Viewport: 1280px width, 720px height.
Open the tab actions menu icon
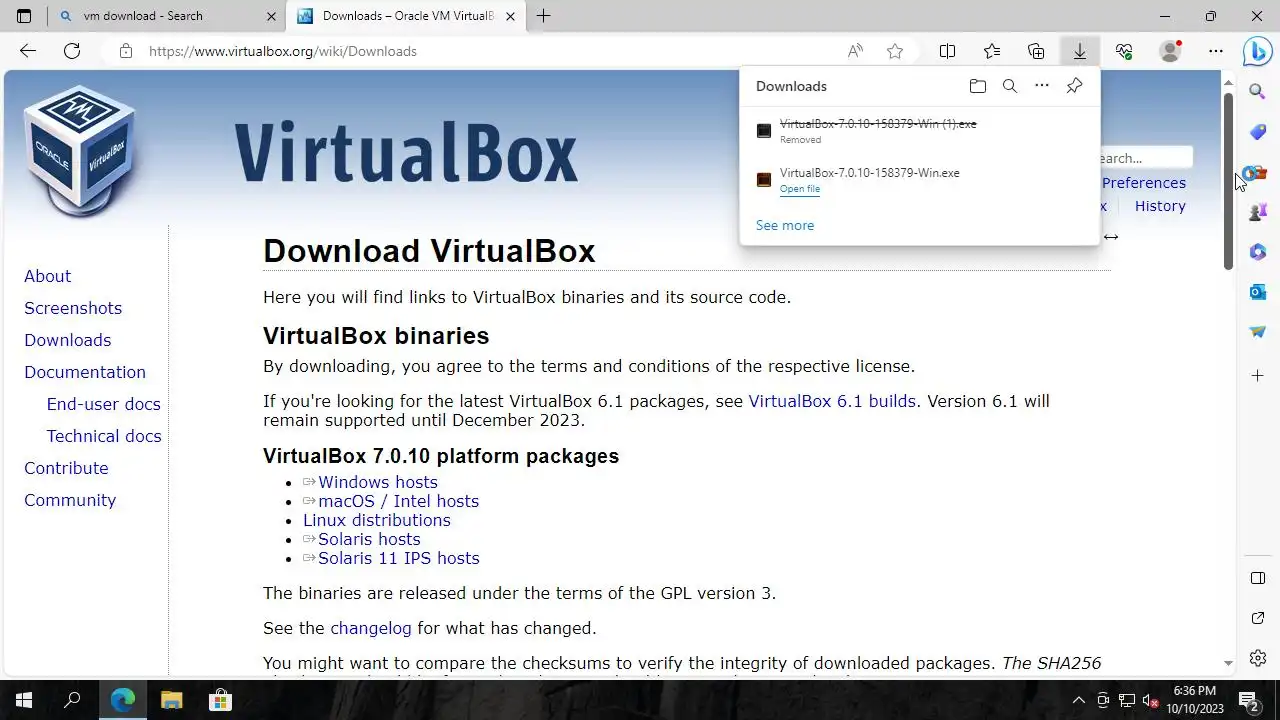[x=24, y=16]
